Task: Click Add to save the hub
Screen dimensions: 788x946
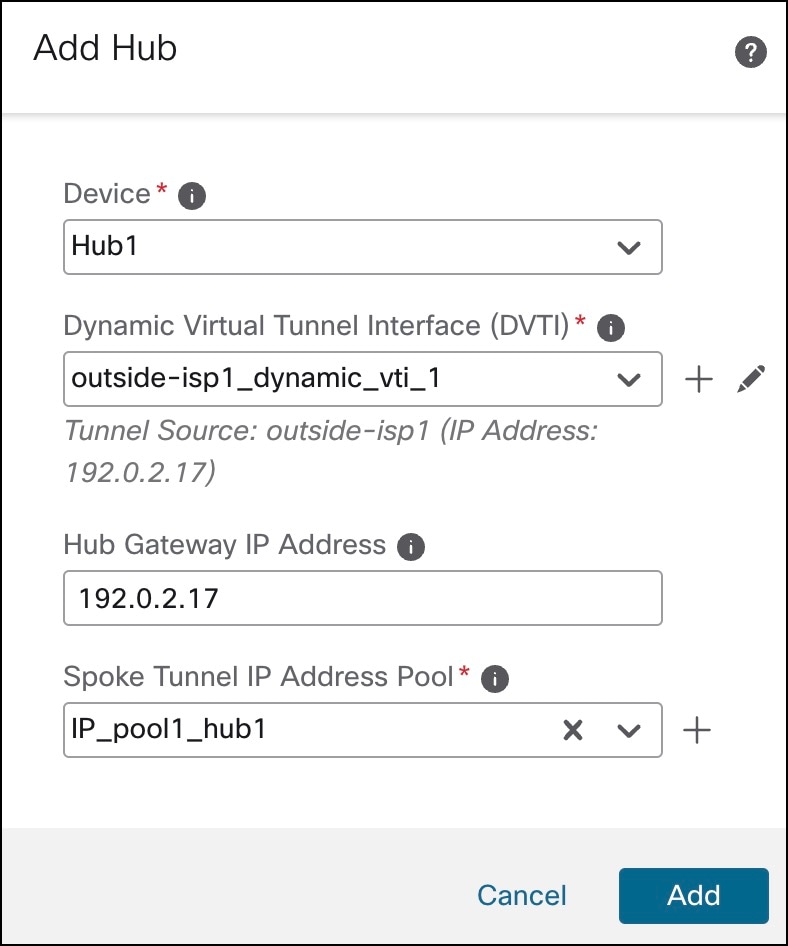Action: [693, 896]
